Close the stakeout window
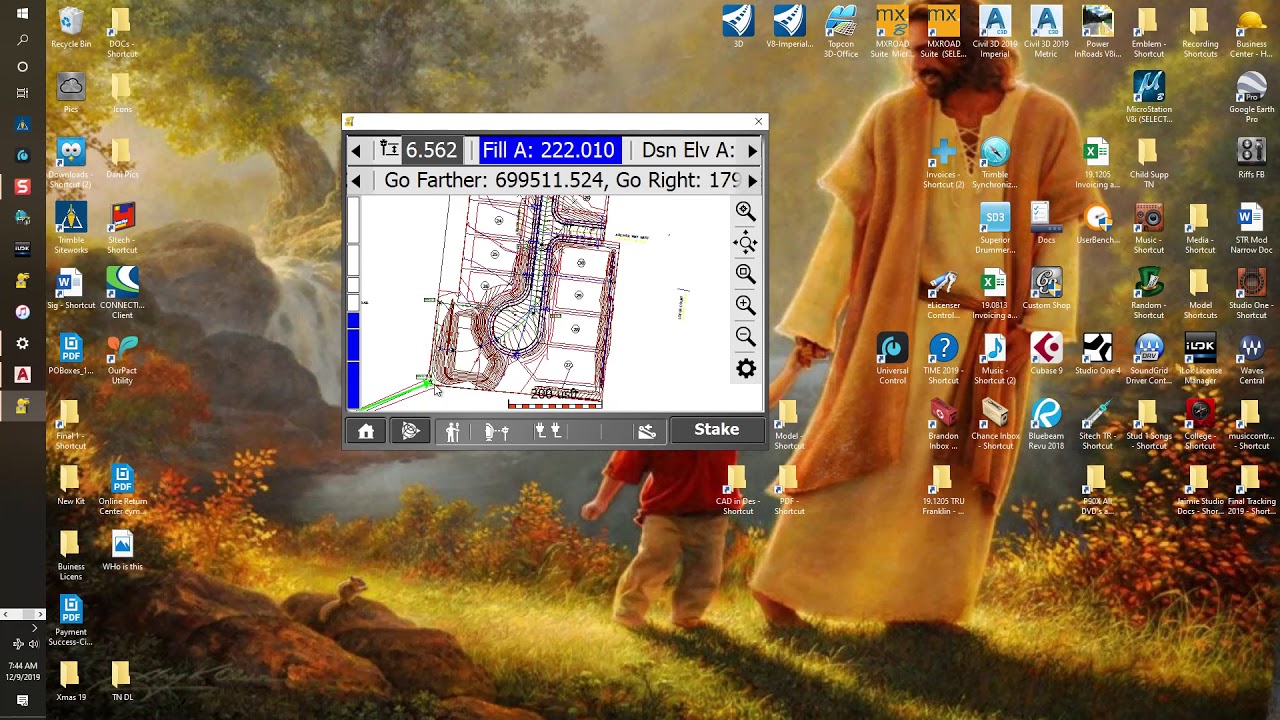 [x=758, y=121]
